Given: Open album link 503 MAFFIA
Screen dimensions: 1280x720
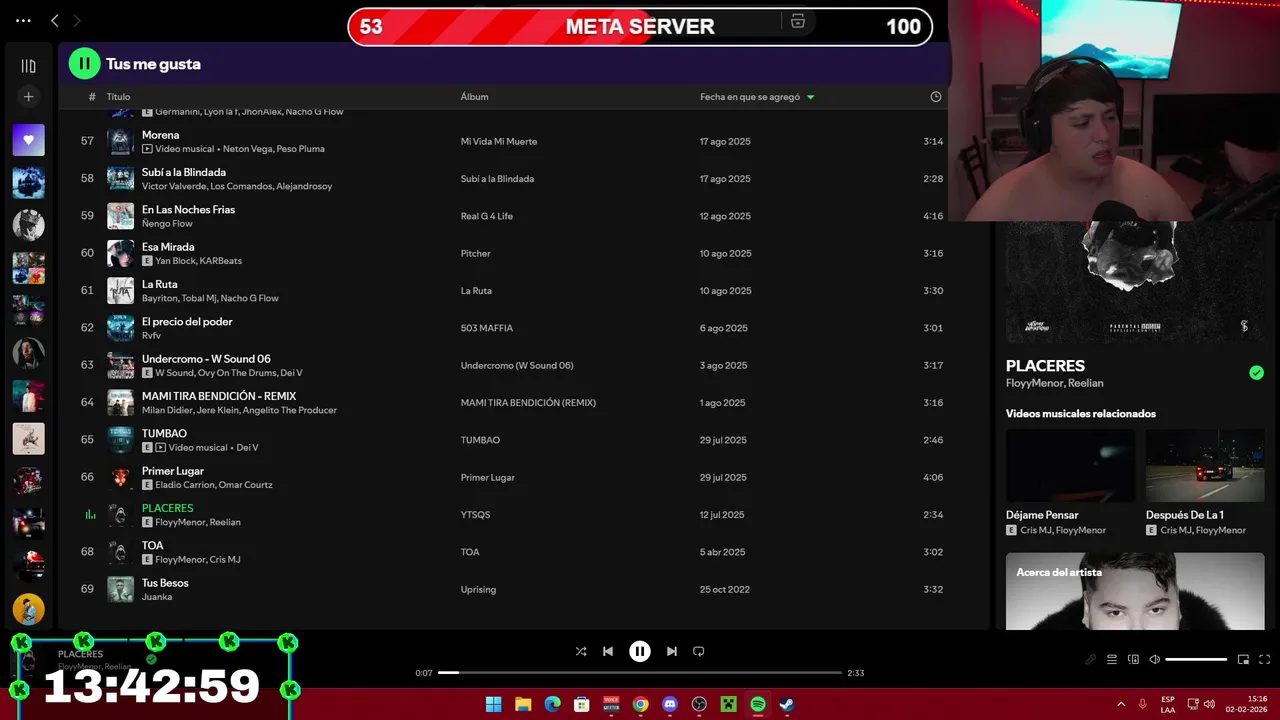Looking at the screenshot, I should point(487,328).
